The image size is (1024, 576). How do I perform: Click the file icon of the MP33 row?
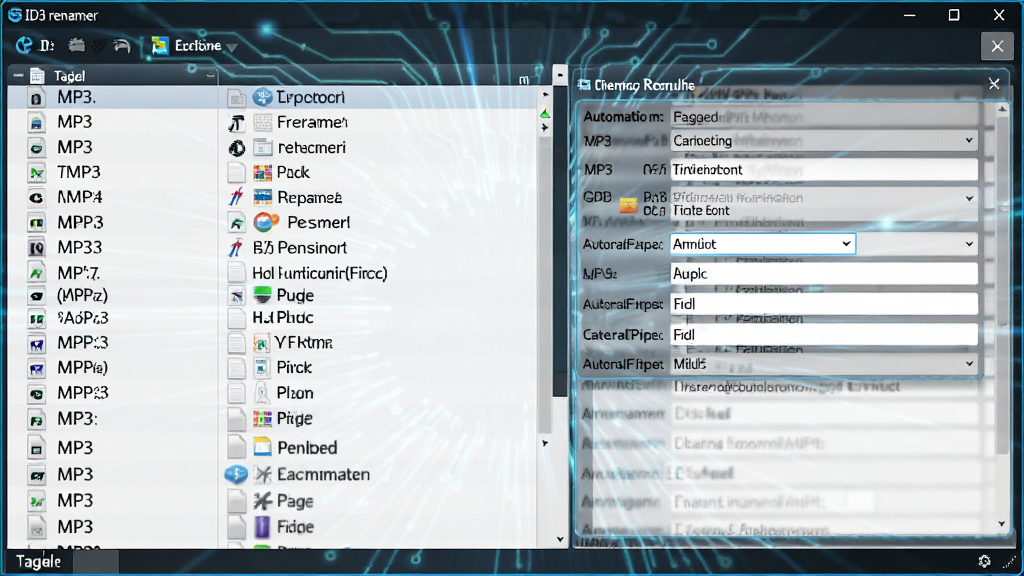[x=37, y=248]
